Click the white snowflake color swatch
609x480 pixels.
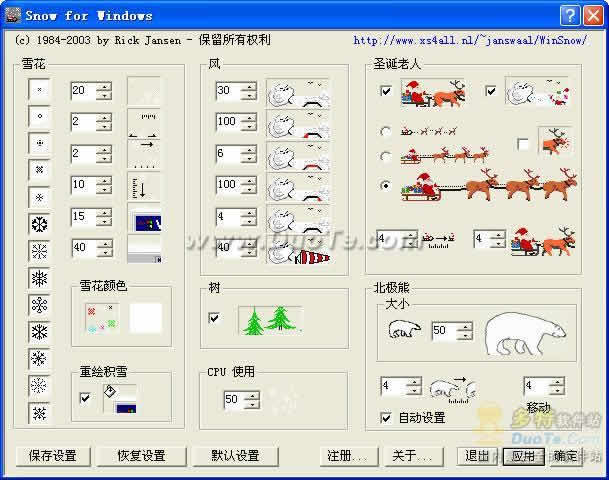tap(145, 318)
